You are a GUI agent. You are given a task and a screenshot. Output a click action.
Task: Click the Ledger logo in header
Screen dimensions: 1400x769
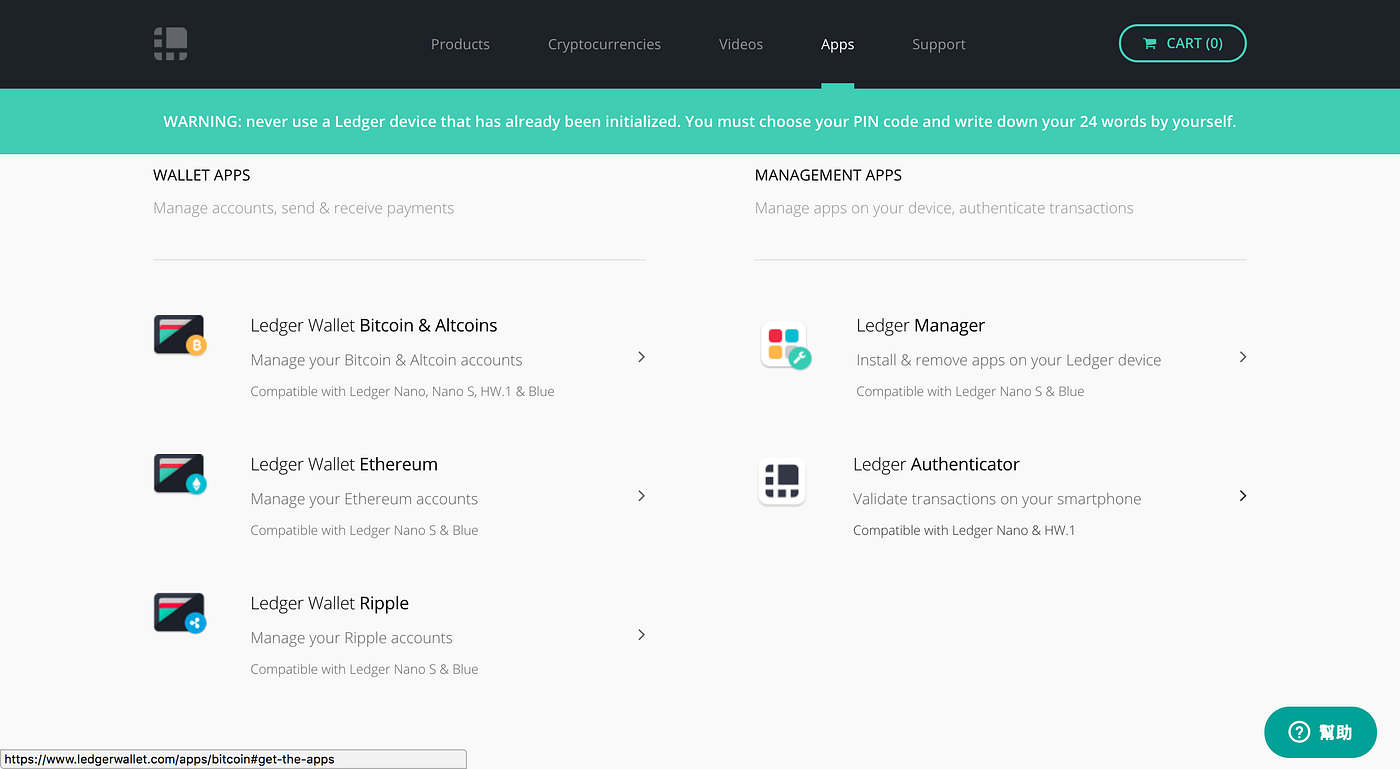pyautogui.click(x=171, y=44)
